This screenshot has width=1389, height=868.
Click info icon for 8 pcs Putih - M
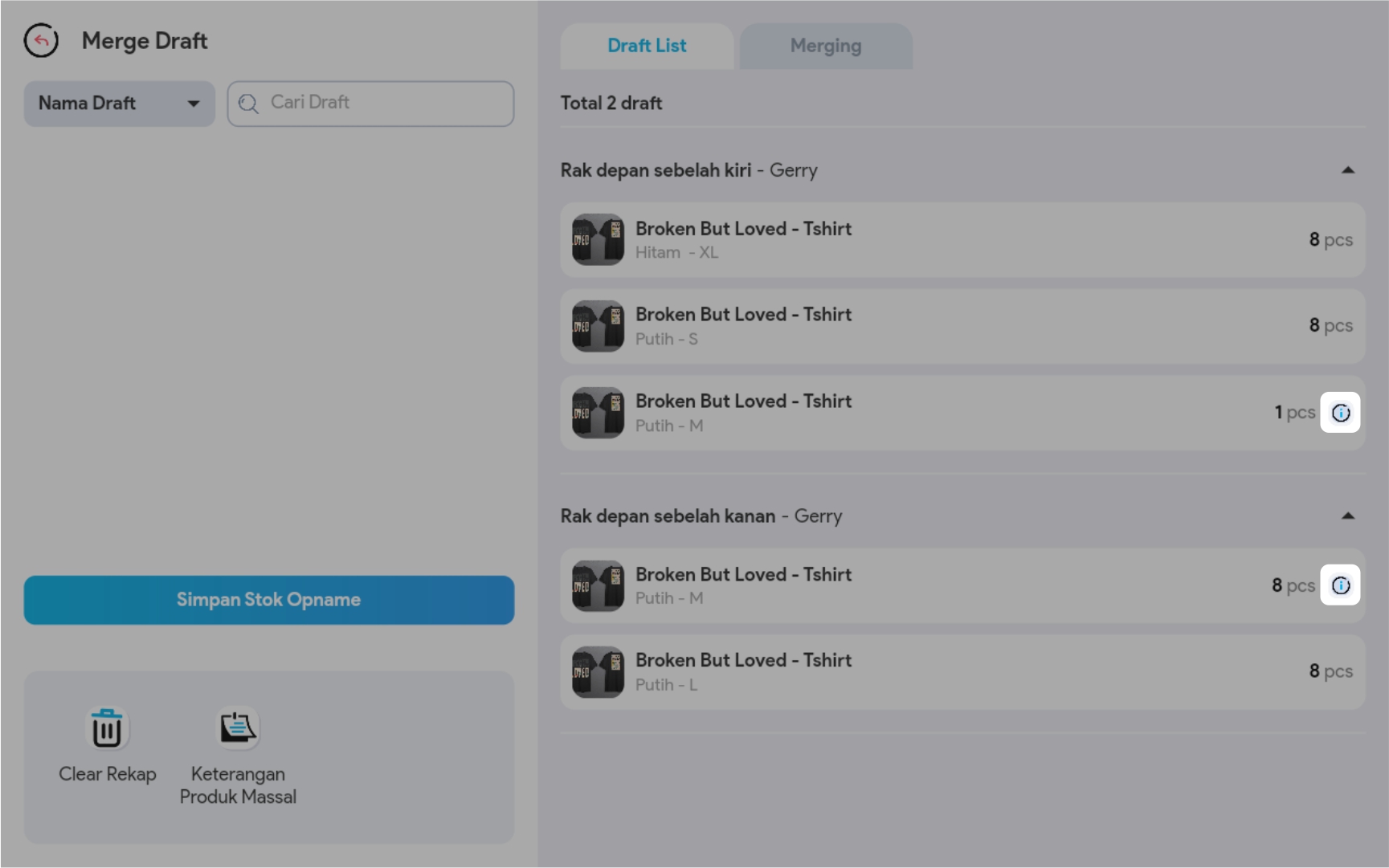pos(1340,586)
